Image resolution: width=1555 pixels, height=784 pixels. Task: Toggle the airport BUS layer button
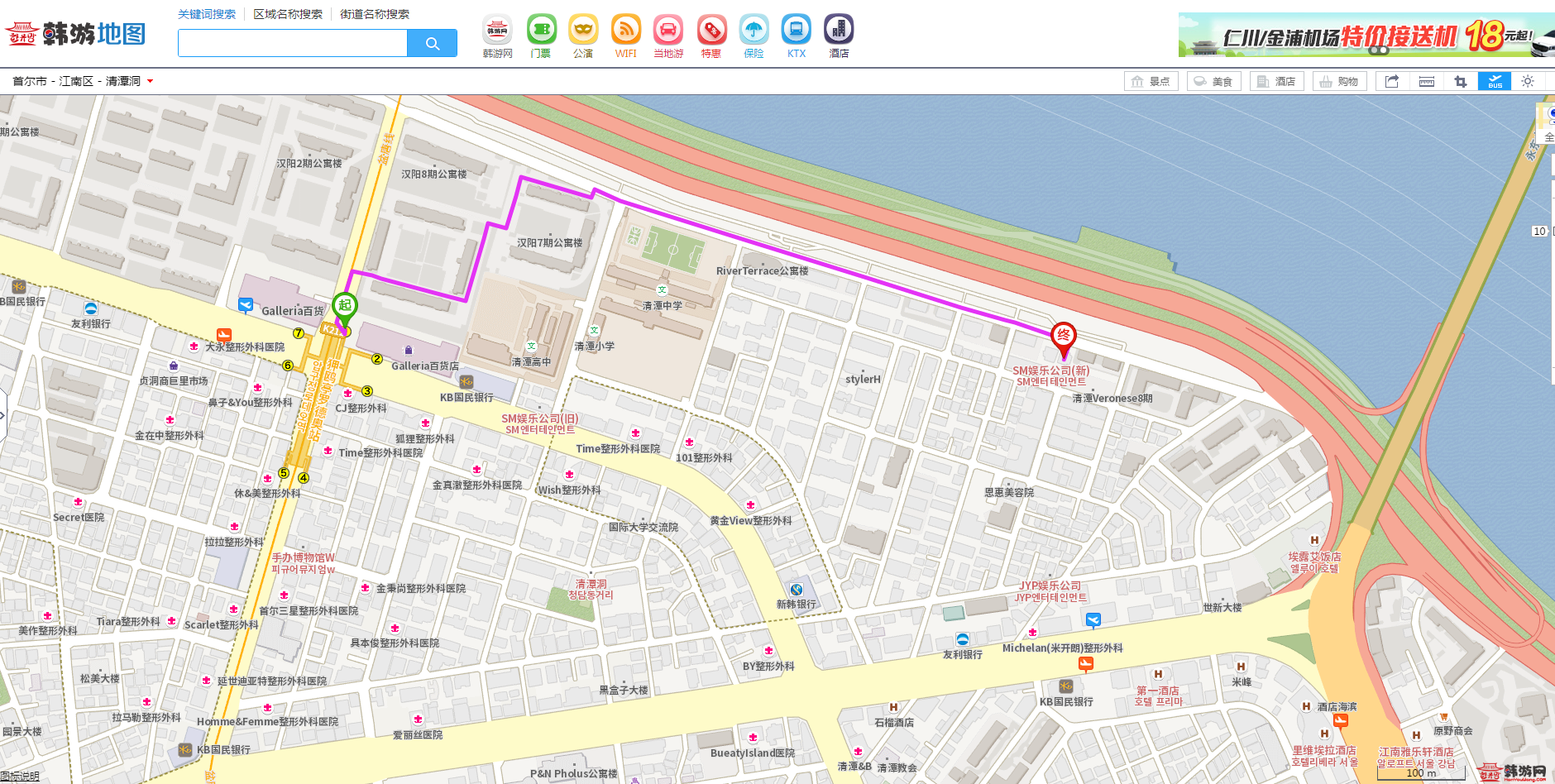(x=1495, y=81)
